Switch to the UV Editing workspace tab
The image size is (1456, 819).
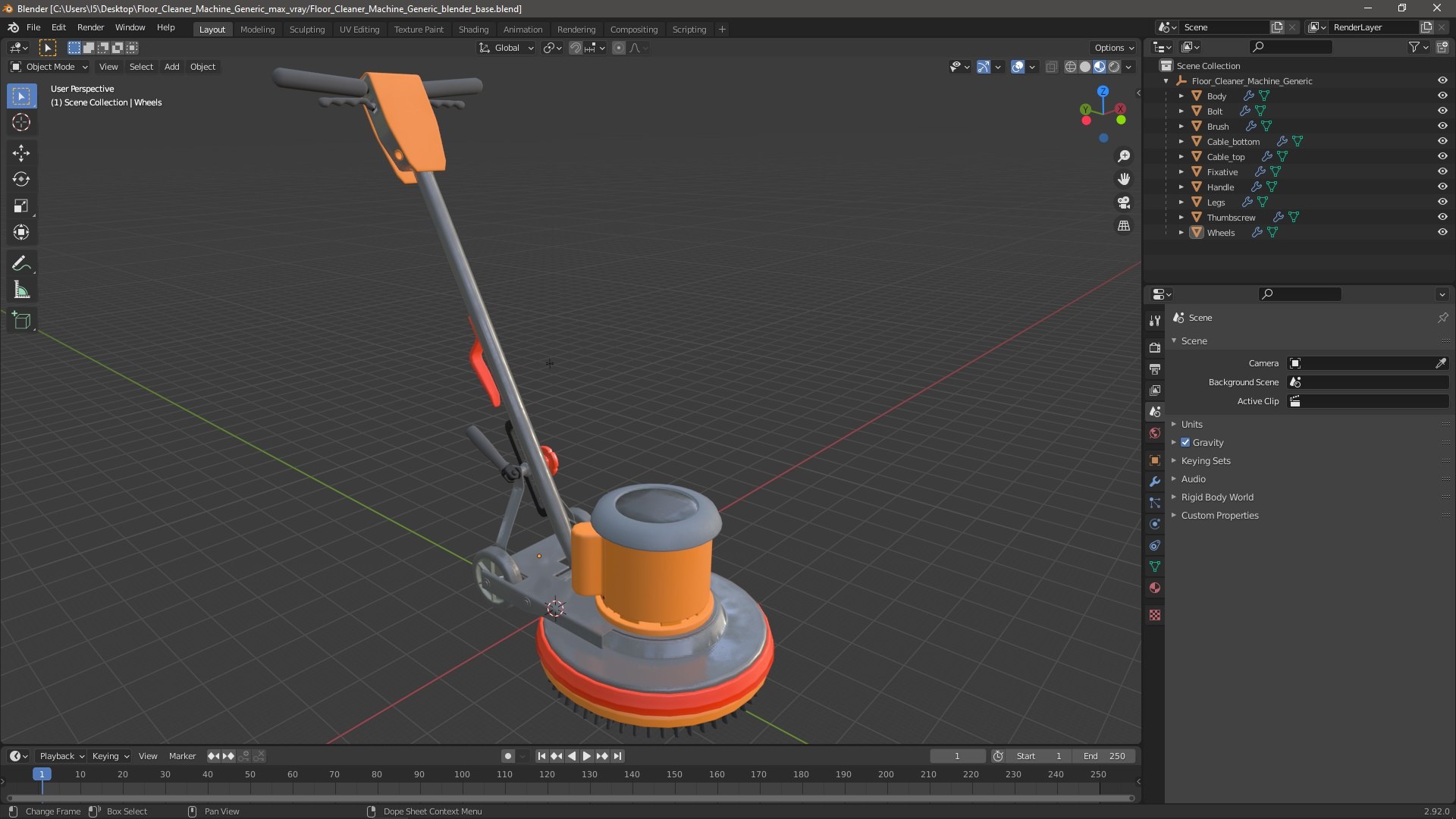point(359,30)
